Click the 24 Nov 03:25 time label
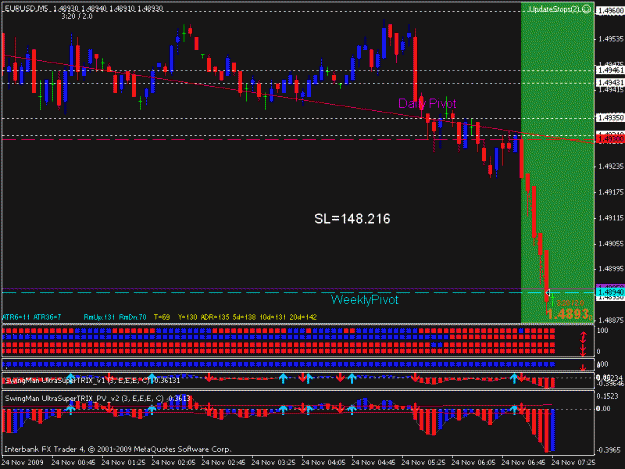The height and width of the screenshot is (469, 625). pyautogui.click(x=273, y=463)
